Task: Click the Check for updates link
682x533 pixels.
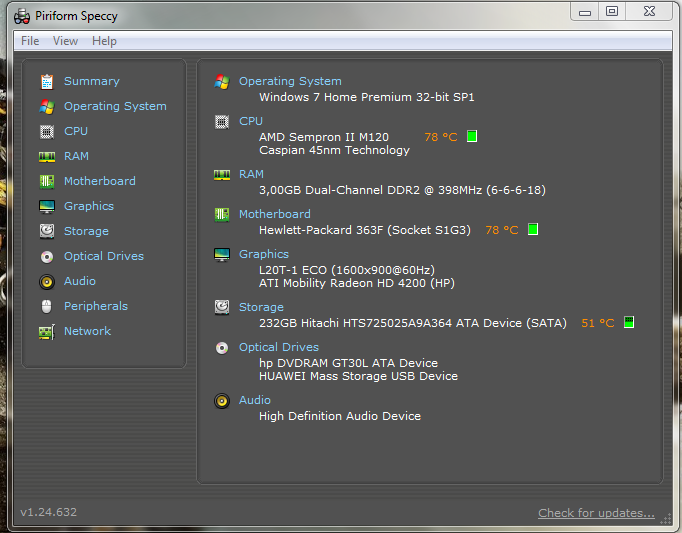Action: [x=596, y=513]
